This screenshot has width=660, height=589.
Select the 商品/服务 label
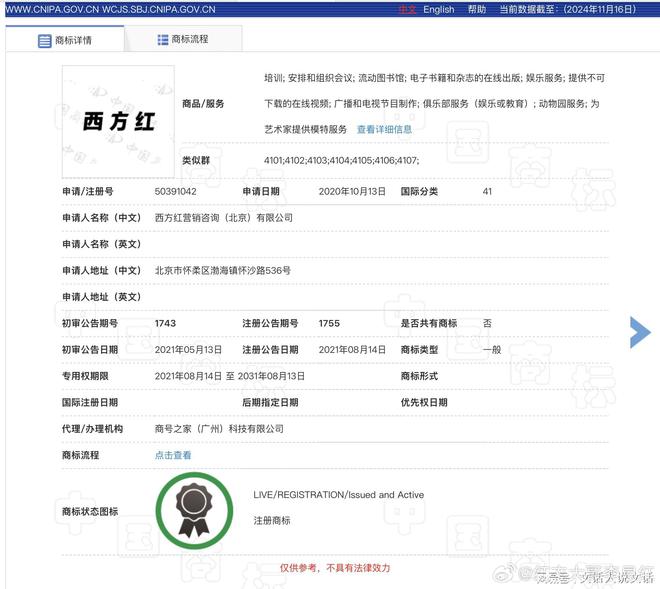coord(203,104)
